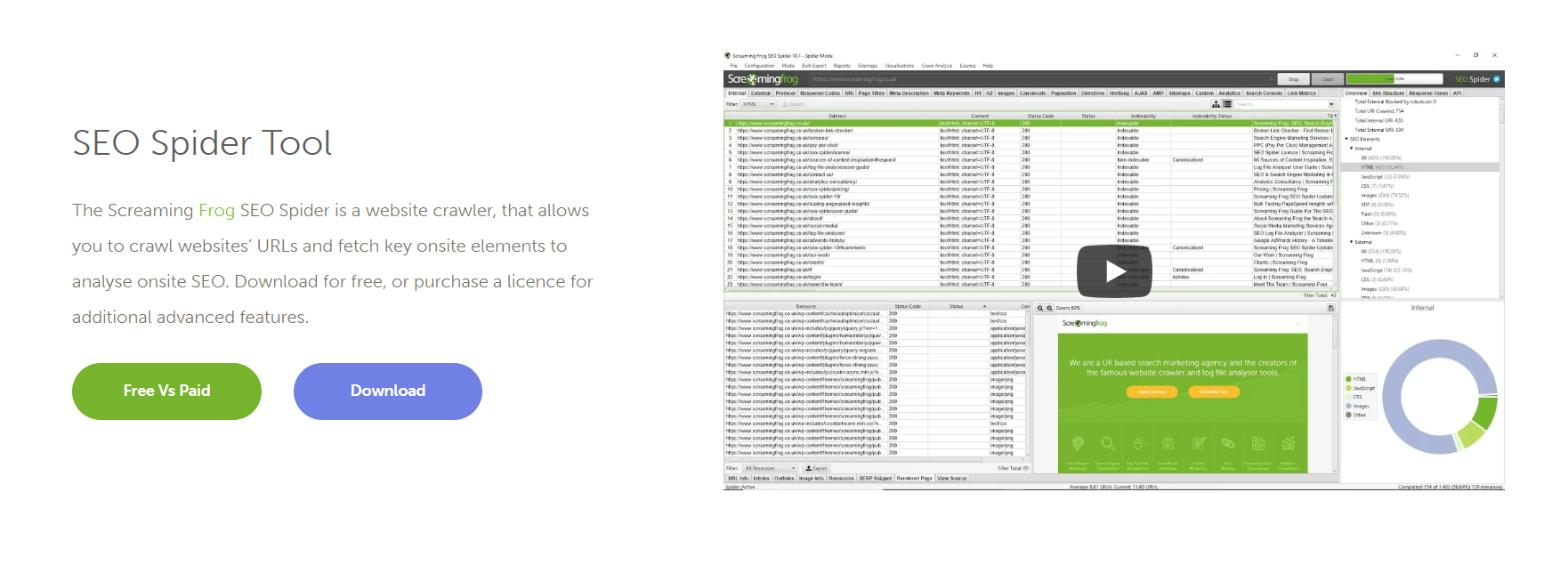Select the Outlinks bottom tab
The image size is (1568, 565).
pyautogui.click(x=784, y=478)
